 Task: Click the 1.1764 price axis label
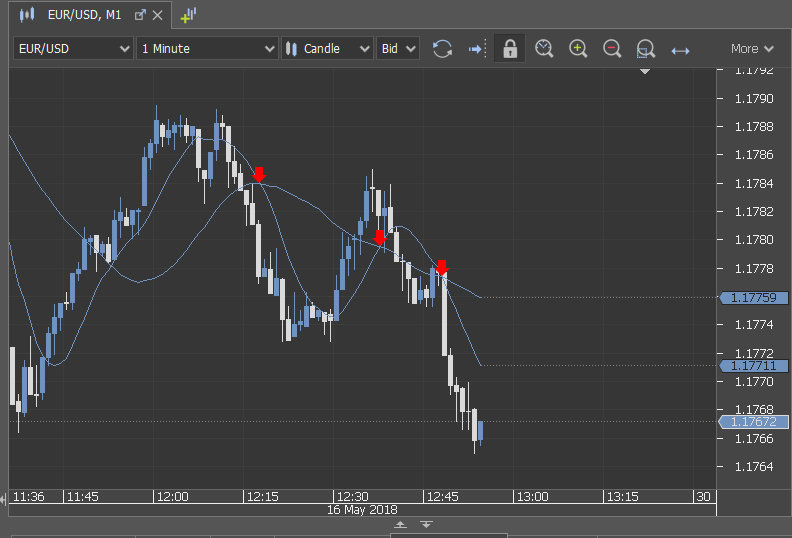[754, 466]
